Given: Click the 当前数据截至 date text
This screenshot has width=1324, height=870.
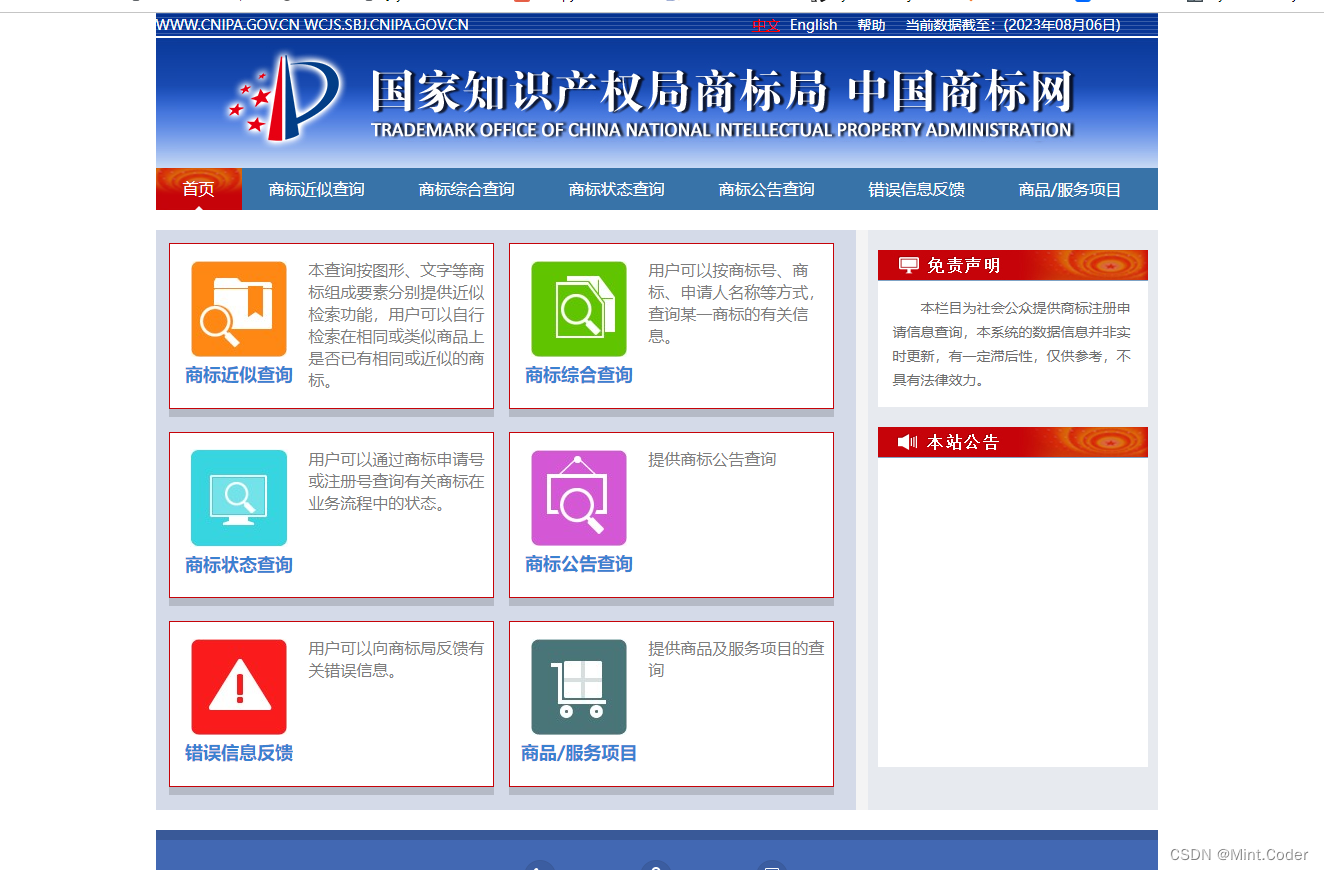Looking at the screenshot, I should coord(1013,25).
